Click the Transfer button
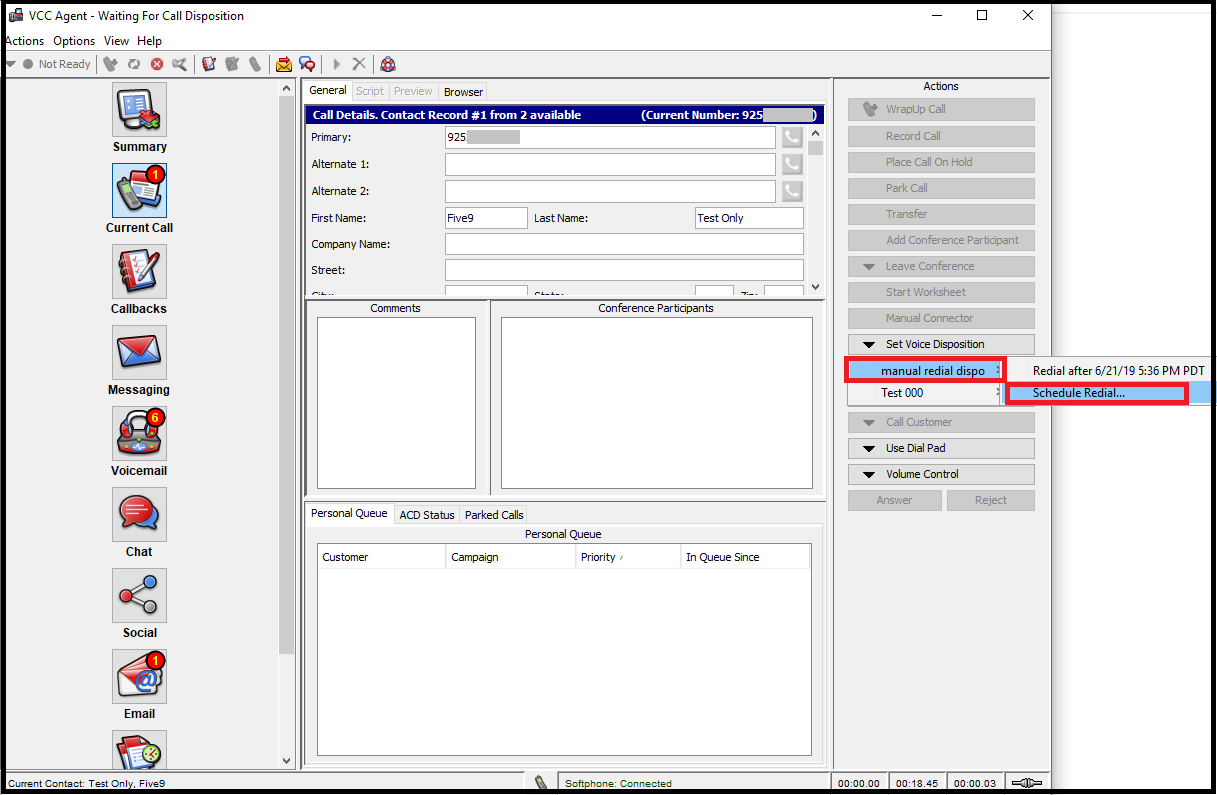The image size is (1217, 795). point(941,214)
